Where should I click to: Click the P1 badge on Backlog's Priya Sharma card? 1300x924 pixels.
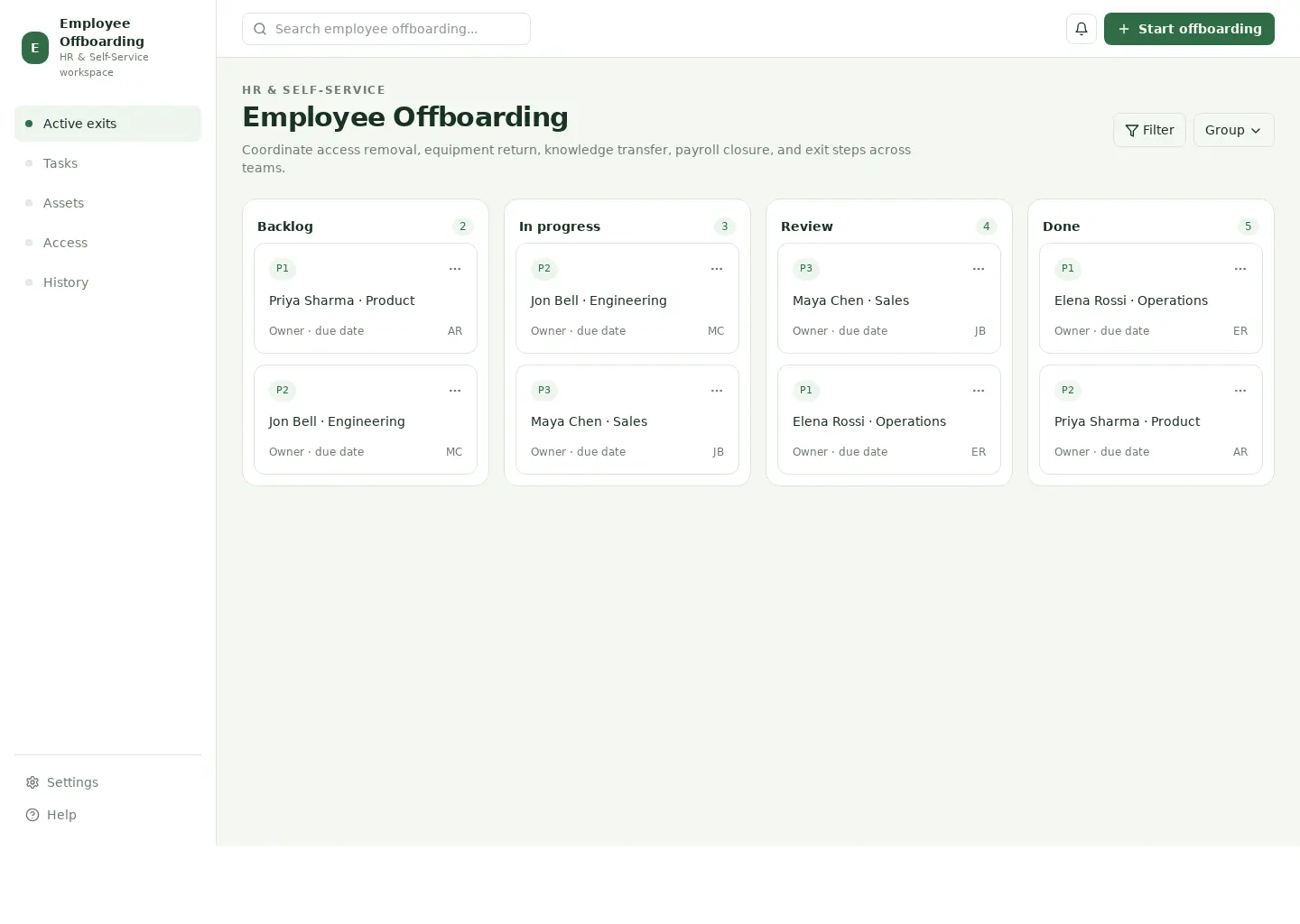(283, 269)
